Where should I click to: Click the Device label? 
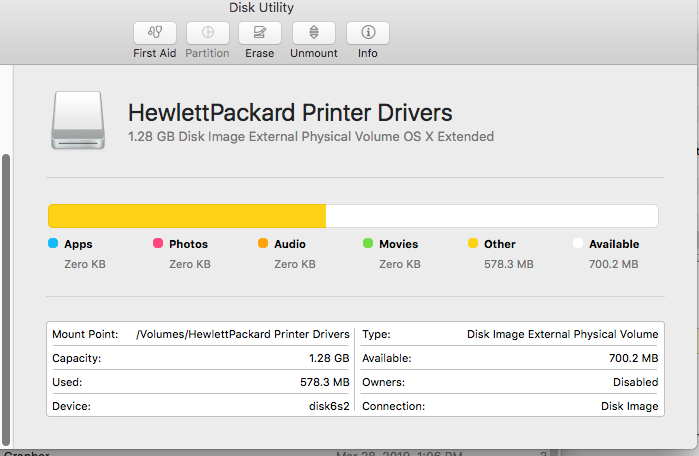[x=71, y=407]
